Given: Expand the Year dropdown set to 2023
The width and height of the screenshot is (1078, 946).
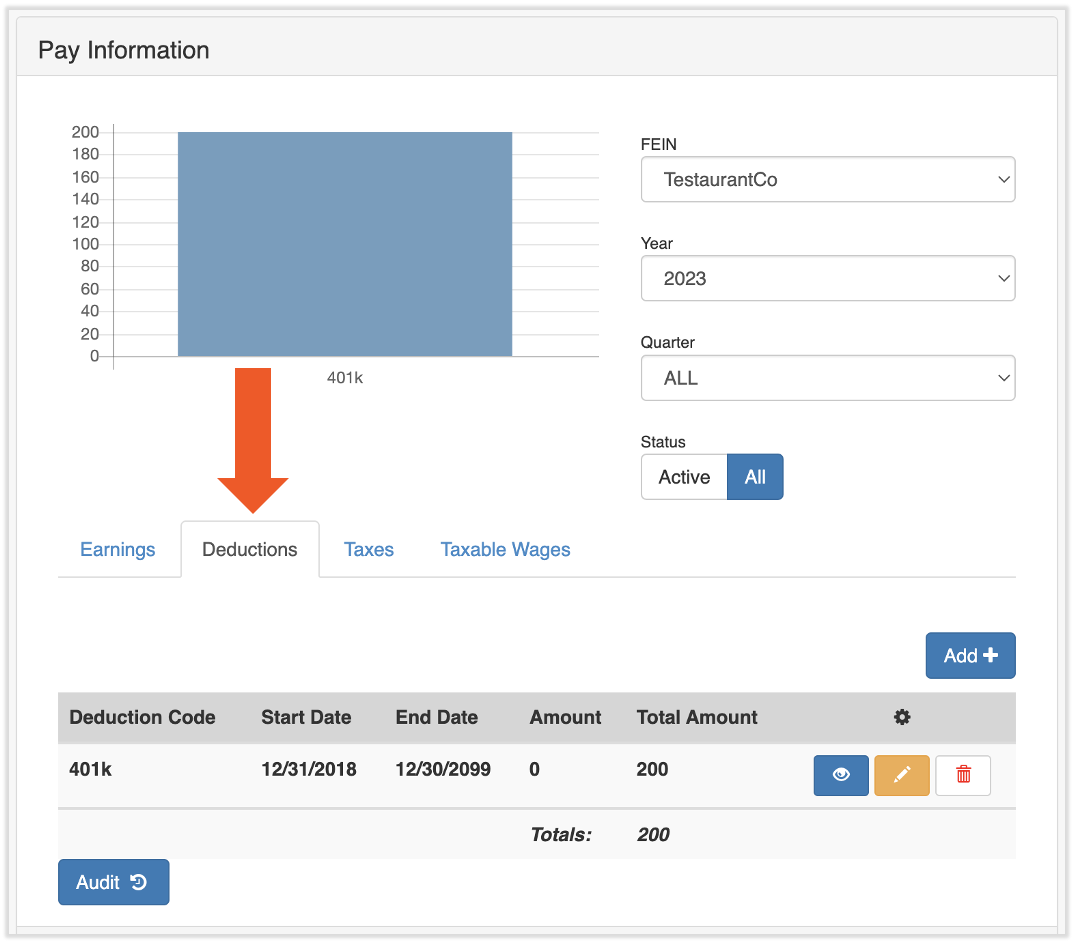Looking at the screenshot, I should (x=828, y=278).
